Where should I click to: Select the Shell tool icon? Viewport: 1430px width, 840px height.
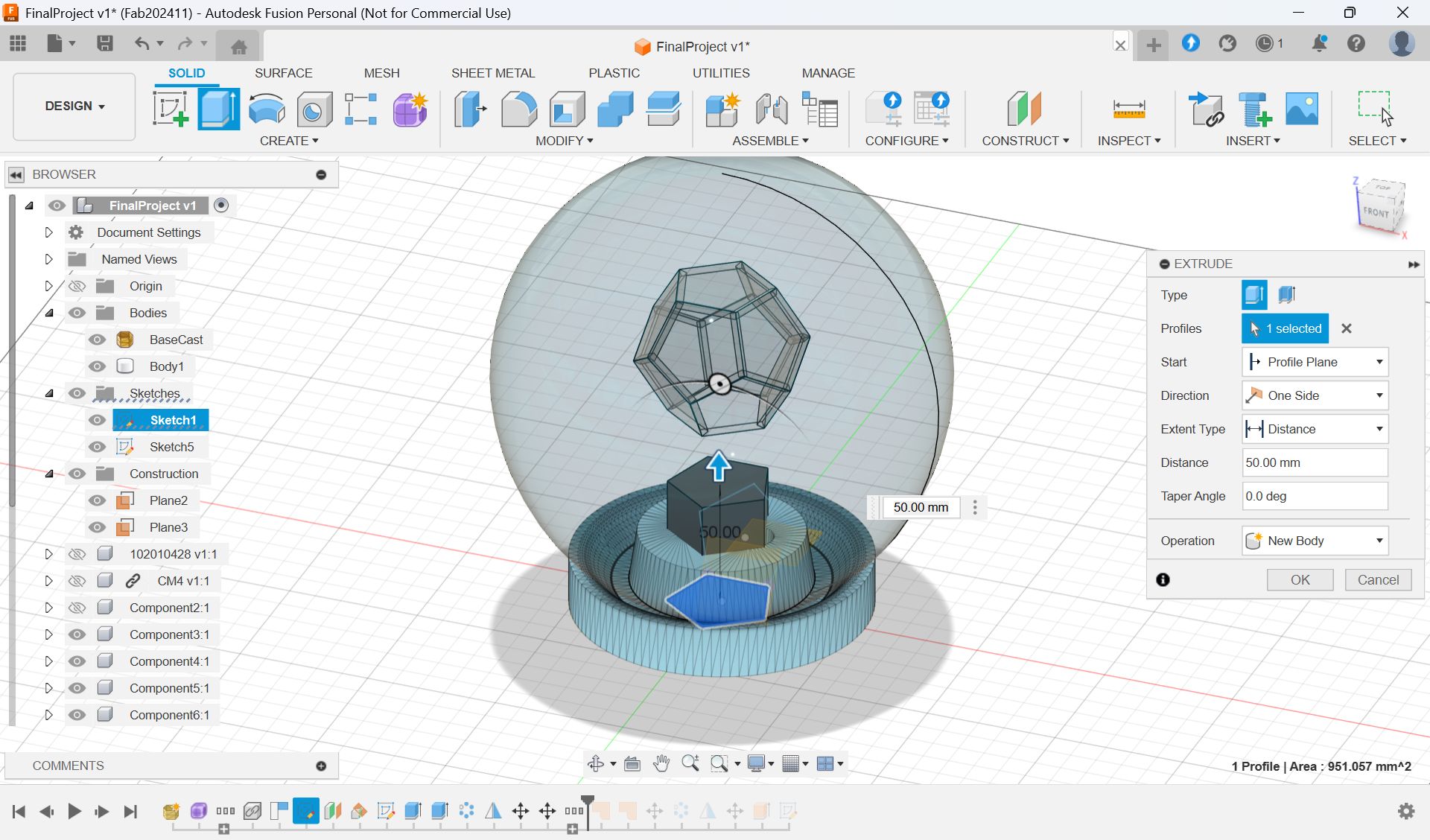point(567,109)
